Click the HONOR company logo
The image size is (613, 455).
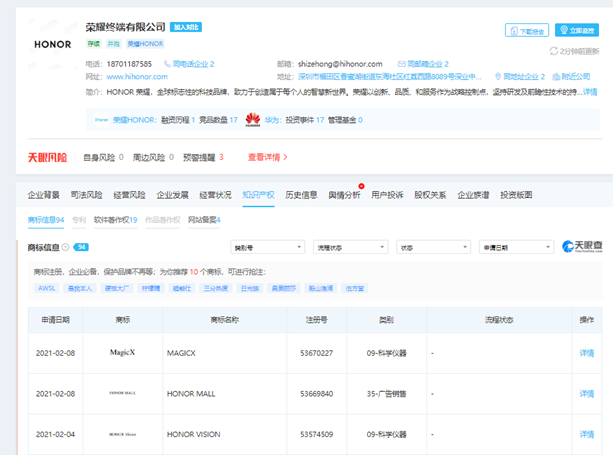[x=53, y=44]
